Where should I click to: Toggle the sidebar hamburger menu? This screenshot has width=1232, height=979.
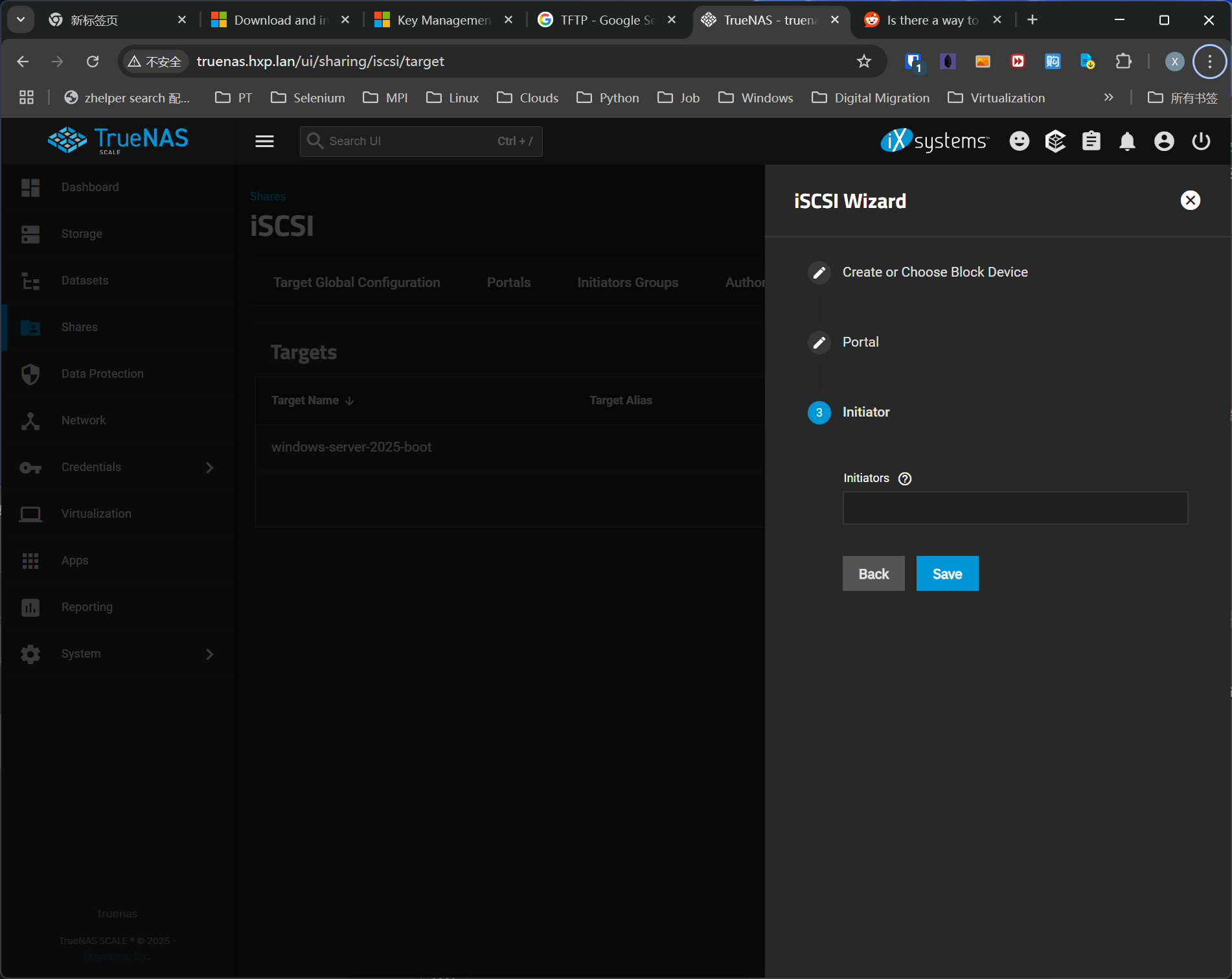point(264,141)
